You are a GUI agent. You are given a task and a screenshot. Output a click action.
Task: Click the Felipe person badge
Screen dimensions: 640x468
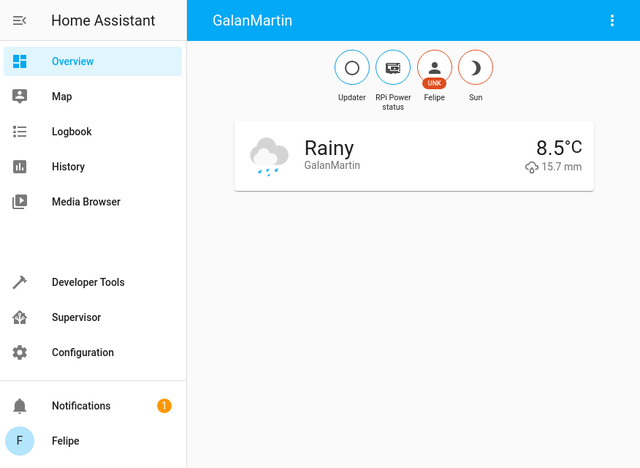coord(434,68)
